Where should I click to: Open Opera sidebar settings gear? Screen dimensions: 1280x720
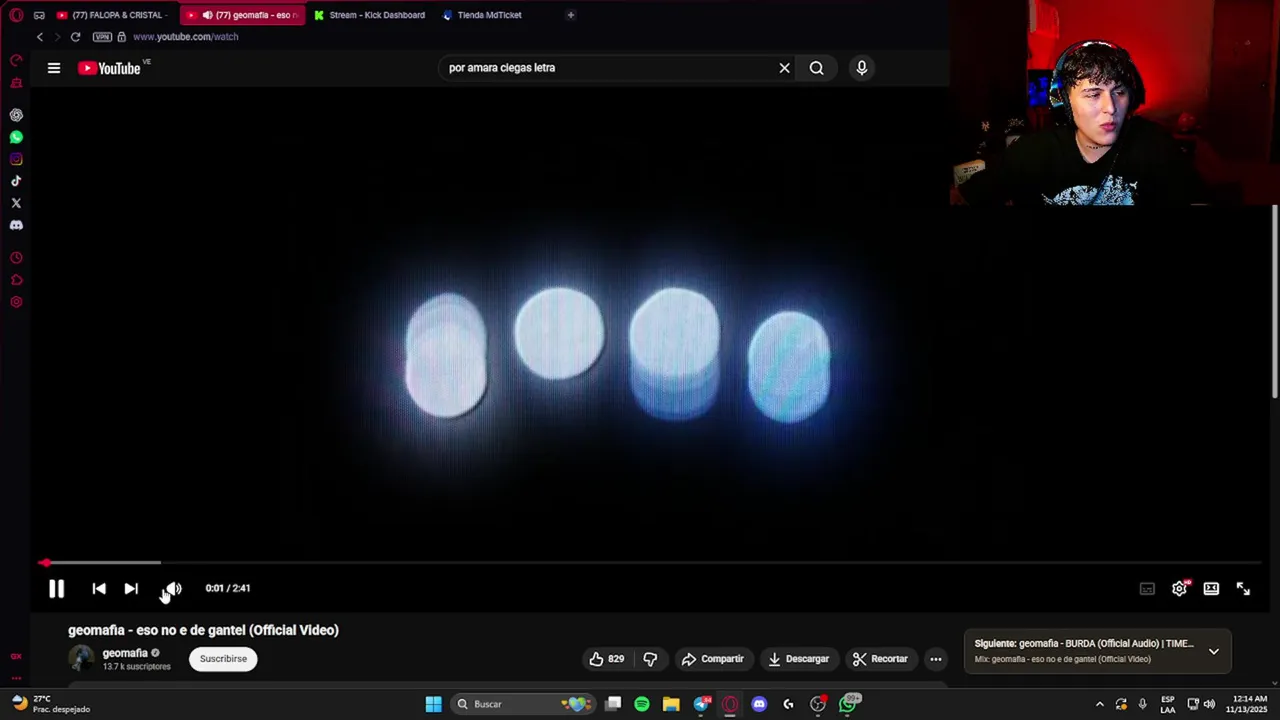click(16, 302)
